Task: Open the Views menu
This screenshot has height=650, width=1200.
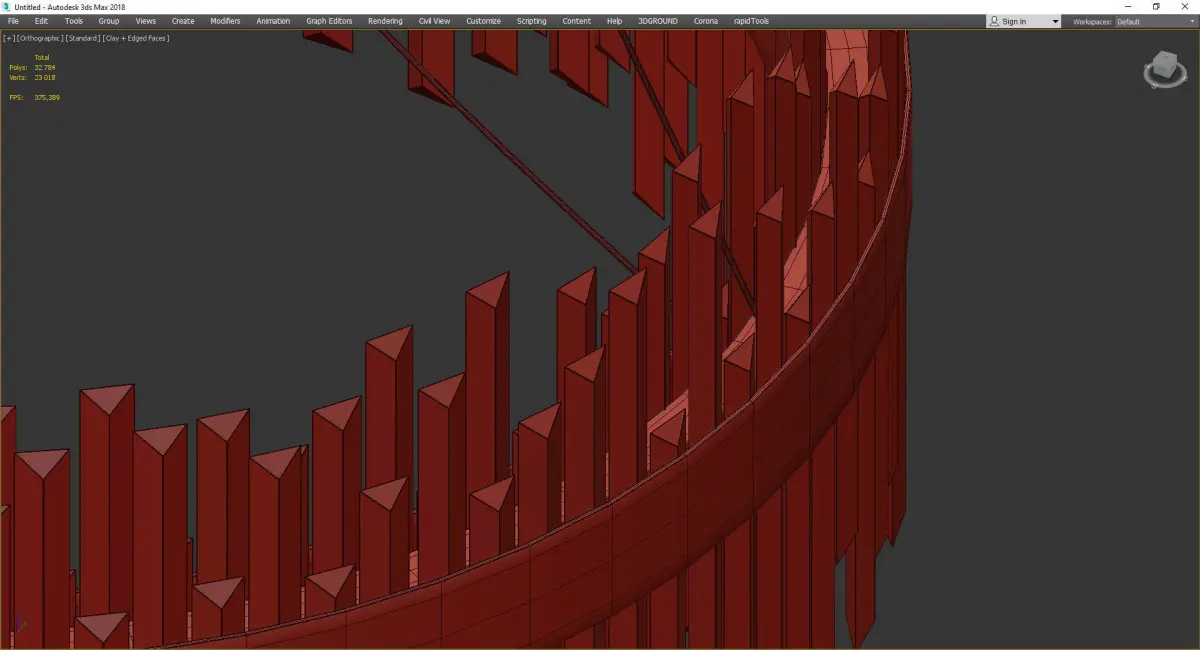Action: (146, 21)
